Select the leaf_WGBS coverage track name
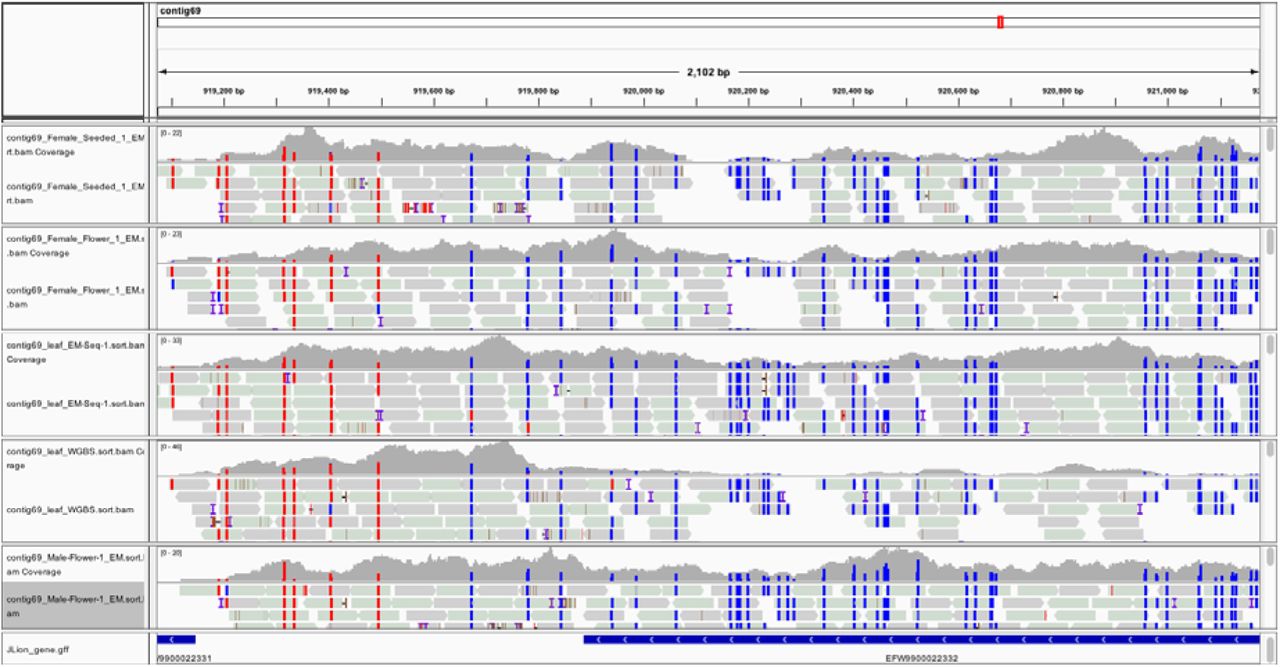 tap(76, 459)
